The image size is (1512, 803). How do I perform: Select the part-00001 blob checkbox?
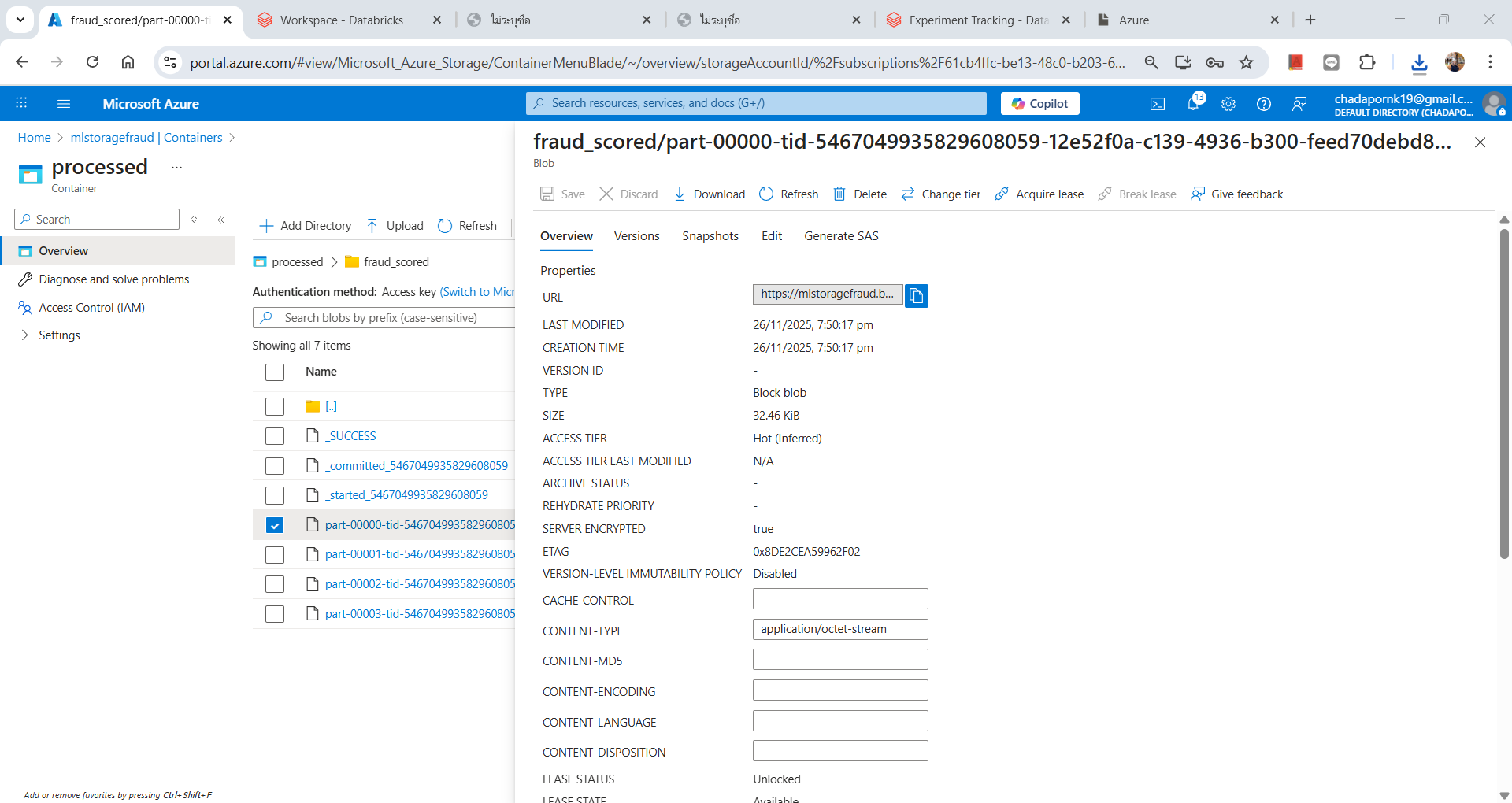tap(275, 555)
